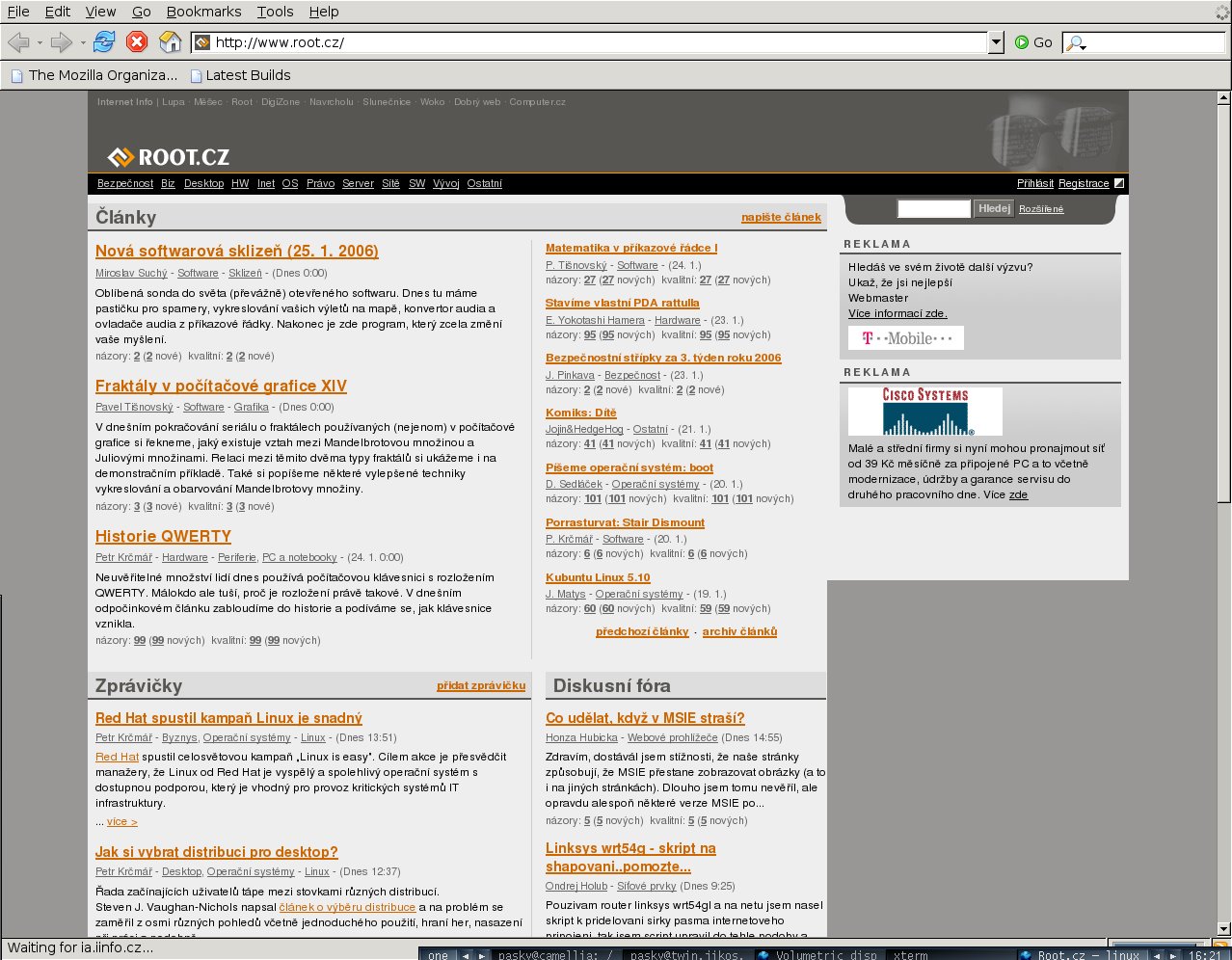Switch to pasky@camellia terminal in taskbar
The image size is (1232, 960).
click(x=555, y=954)
